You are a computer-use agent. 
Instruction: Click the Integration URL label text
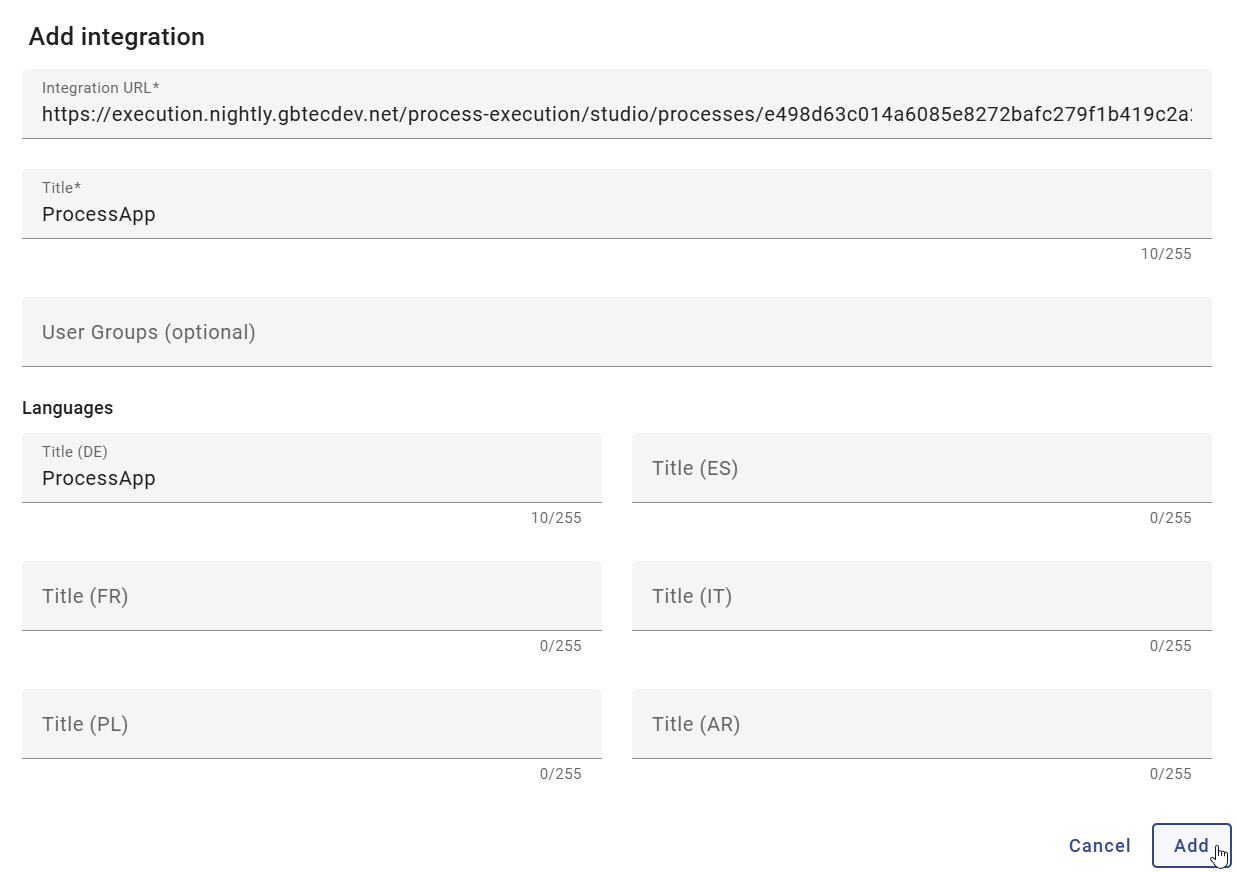(x=101, y=88)
